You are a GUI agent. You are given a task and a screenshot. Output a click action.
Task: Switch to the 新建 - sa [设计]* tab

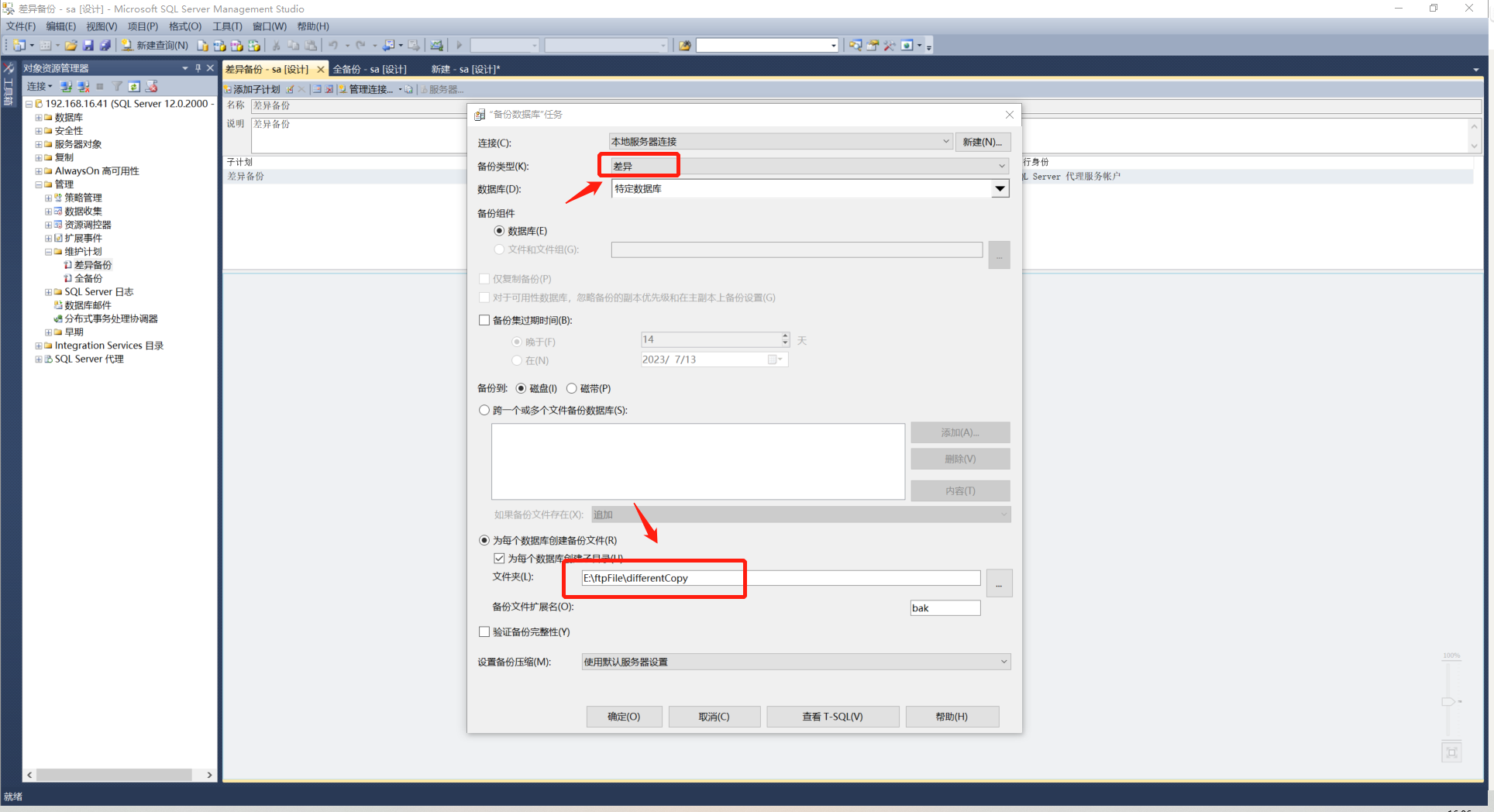pyautogui.click(x=466, y=69)
